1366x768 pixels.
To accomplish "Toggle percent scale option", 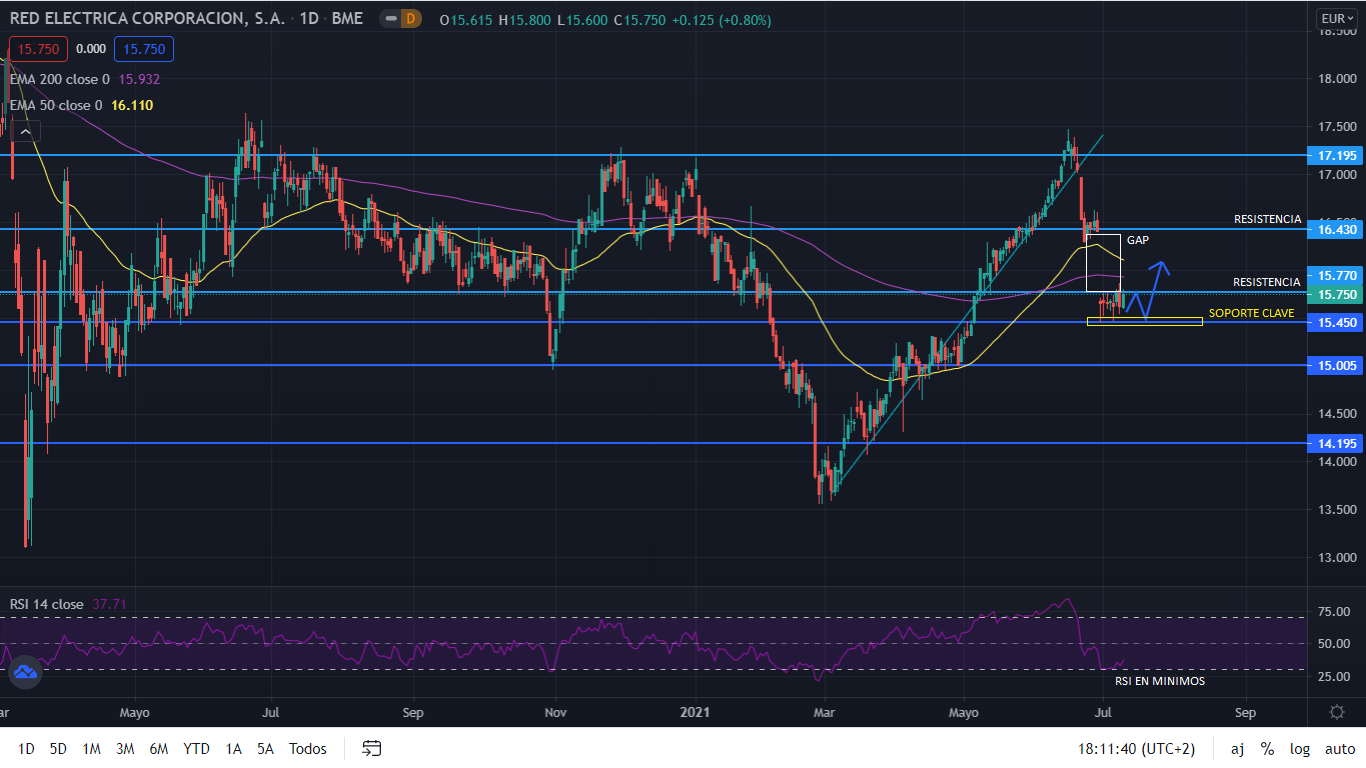I will (1267, 748).
